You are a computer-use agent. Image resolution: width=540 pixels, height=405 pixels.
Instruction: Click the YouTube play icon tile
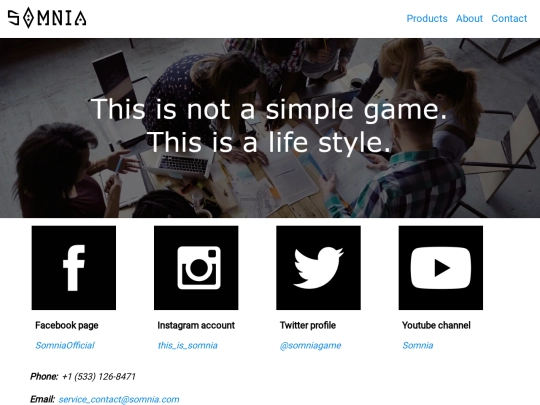pyautogui.click(x=441, y=268)
